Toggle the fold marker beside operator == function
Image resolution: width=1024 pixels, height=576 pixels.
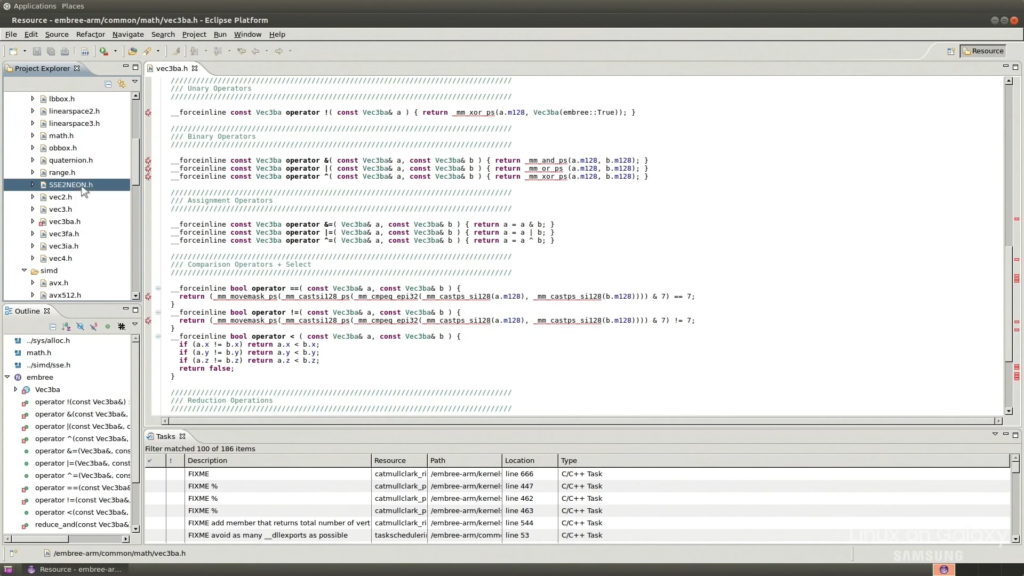(158, 288)
